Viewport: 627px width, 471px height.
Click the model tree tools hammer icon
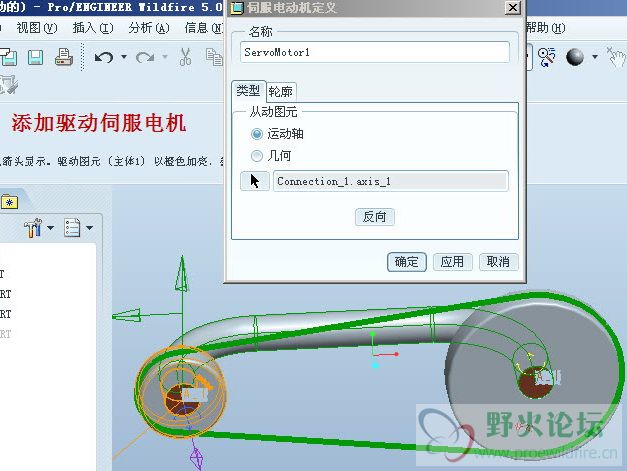[x=33, y=228]
